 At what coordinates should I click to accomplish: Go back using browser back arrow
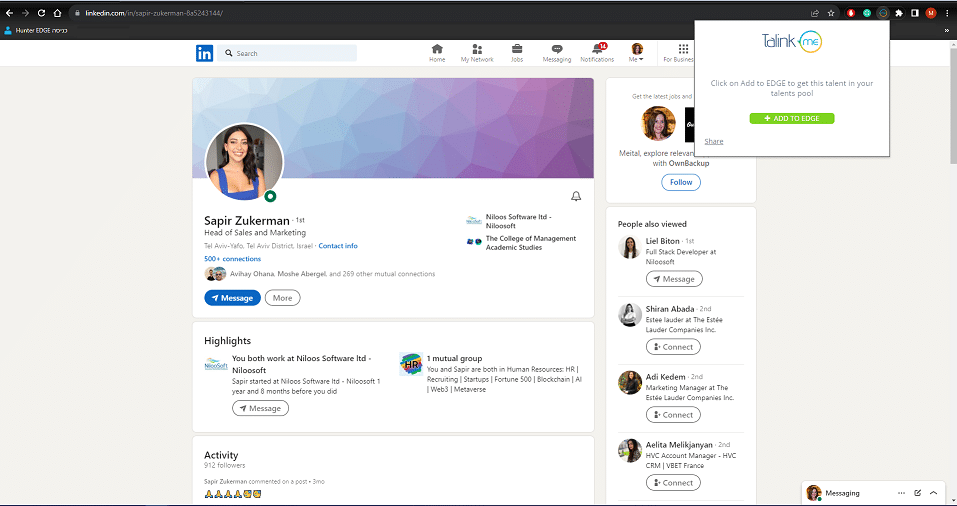9,13
